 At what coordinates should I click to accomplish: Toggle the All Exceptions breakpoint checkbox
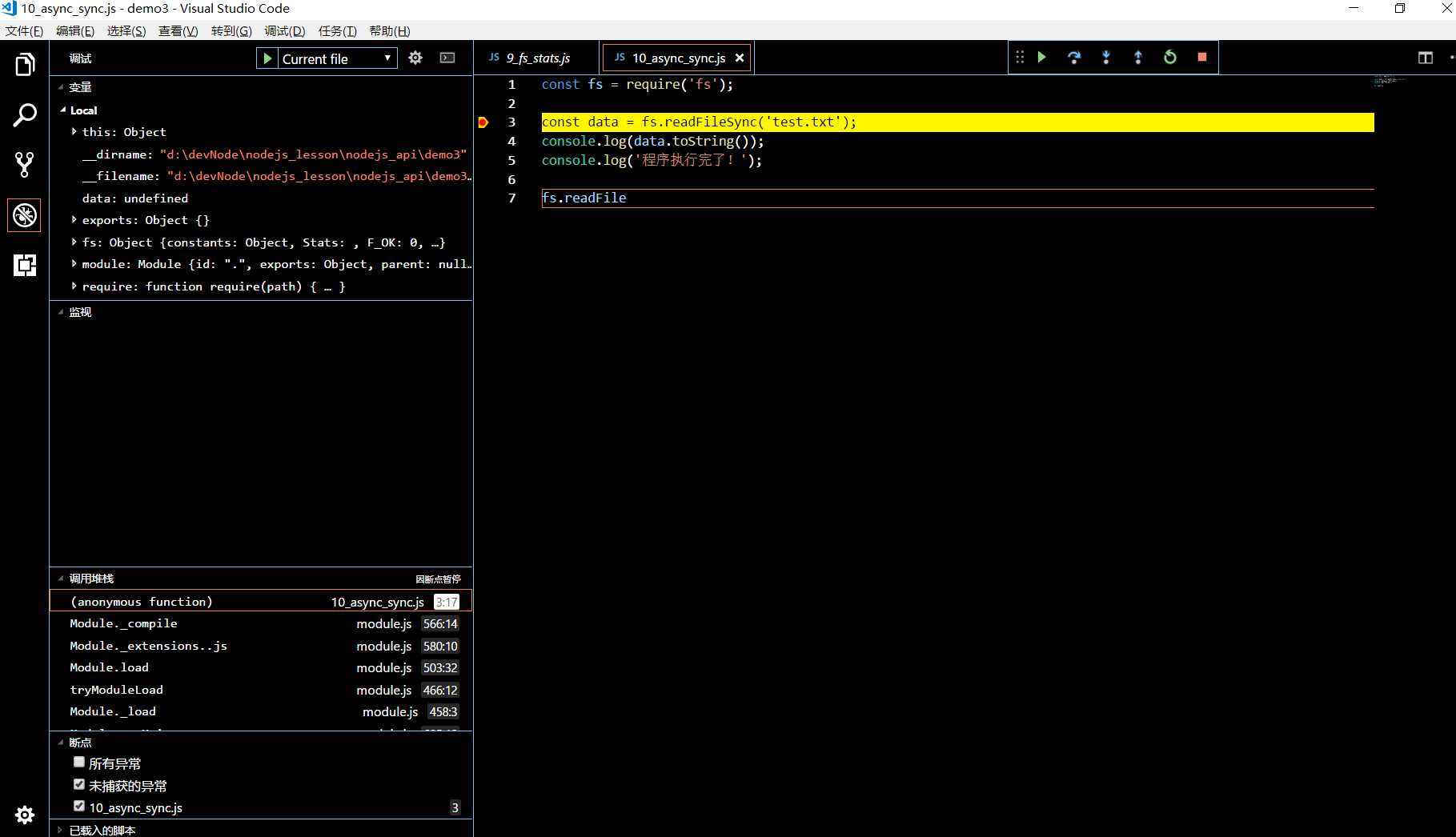click(x=79, y=763)
